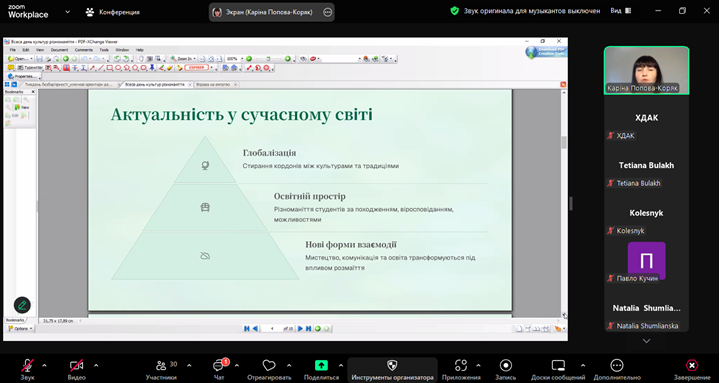Select Павло Кучин purple avatar tile
This screenshot has width=720, height=383.
(647, 261)
